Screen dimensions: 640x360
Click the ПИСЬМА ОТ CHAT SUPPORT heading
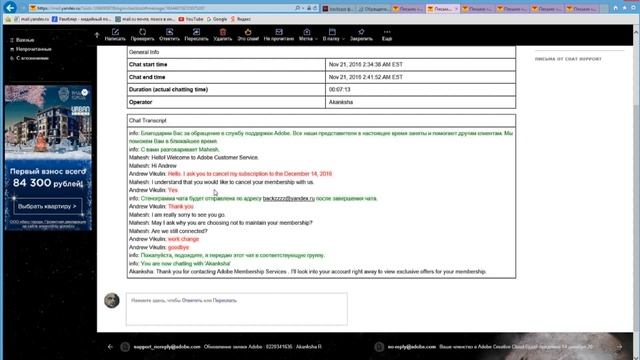click(568, 59)
